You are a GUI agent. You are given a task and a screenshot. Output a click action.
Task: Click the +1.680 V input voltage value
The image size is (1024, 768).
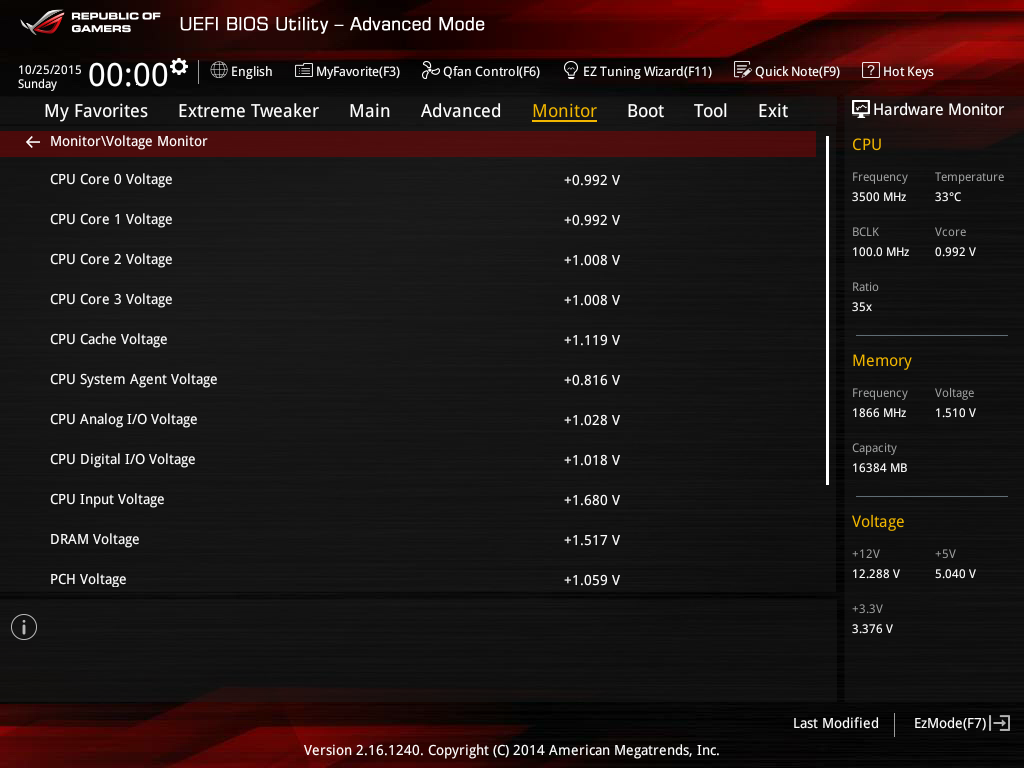coord(592,500)
